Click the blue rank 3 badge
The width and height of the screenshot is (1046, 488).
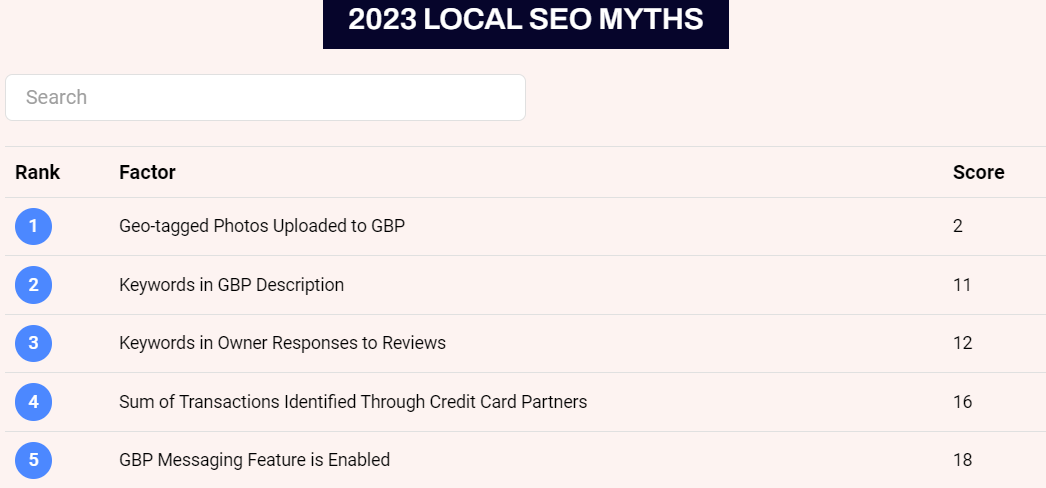point(33,343)
